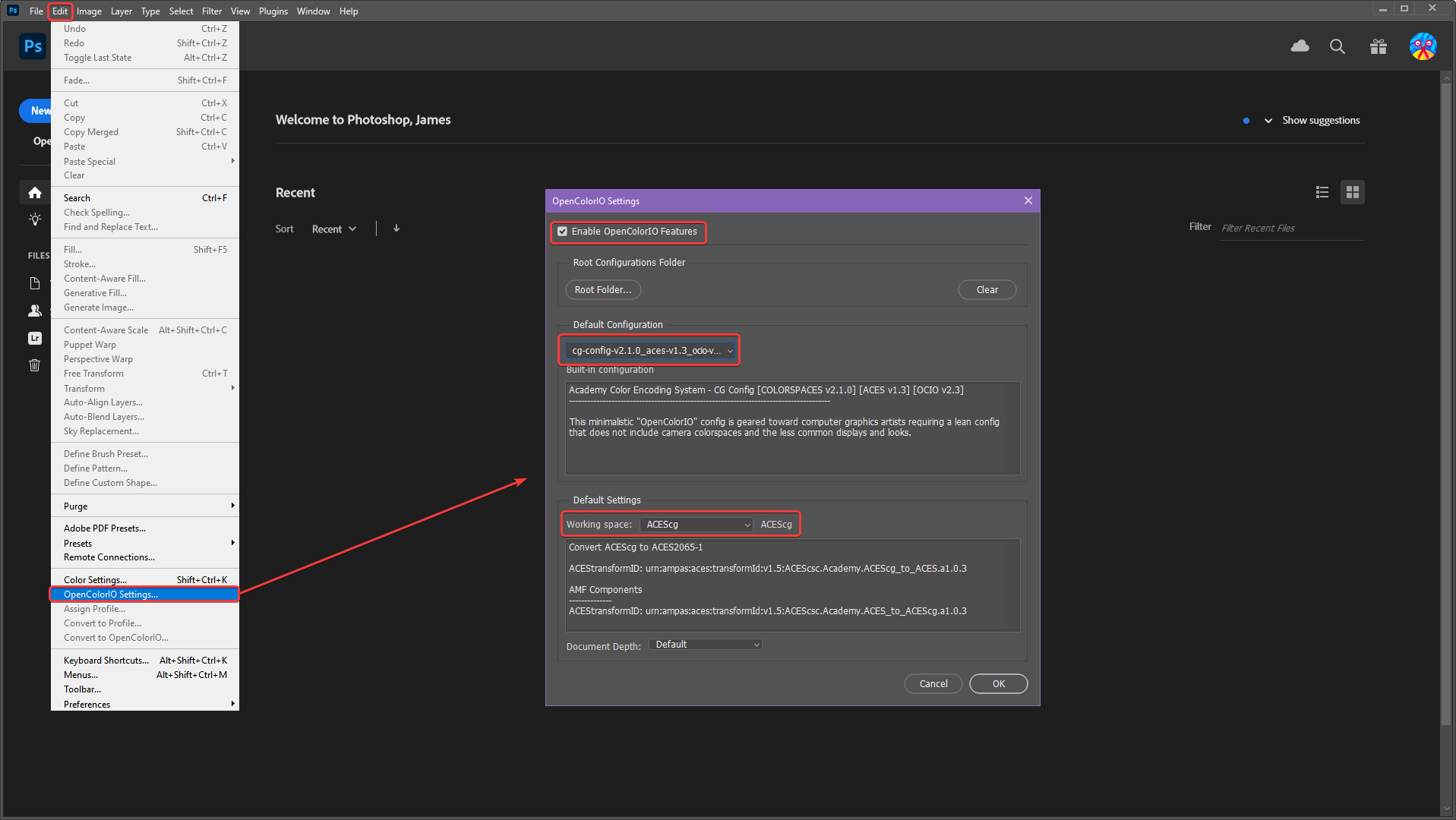This screenshot has height=820, width=1456.
Task: Click the gift What's New icon
Action: point(1378,46)
